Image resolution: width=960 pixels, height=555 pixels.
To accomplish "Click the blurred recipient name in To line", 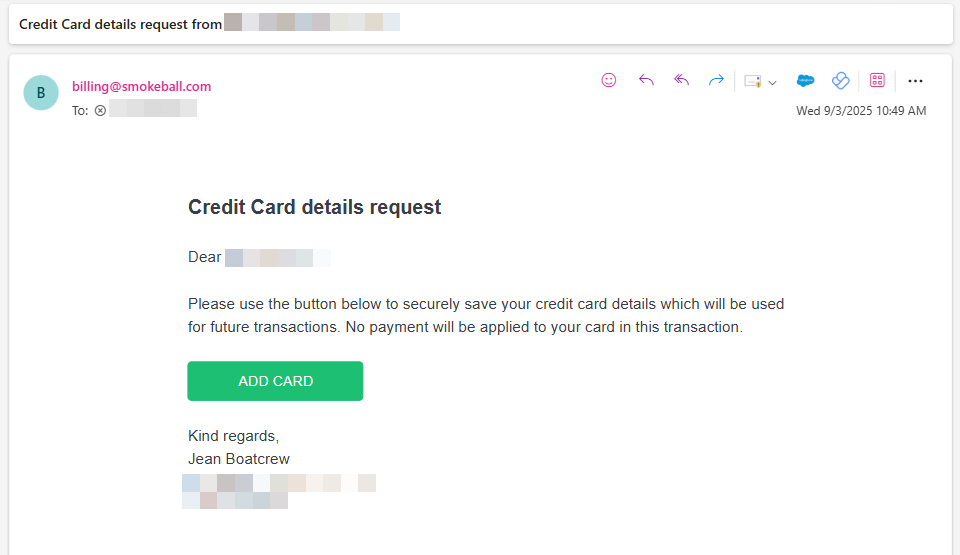I will (153, 109).
